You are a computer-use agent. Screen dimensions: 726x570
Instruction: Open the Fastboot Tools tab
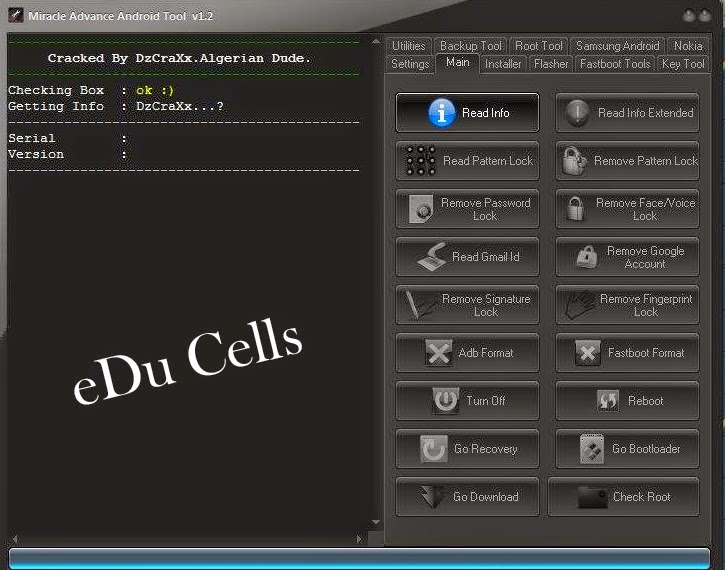(x=615, y=63)
